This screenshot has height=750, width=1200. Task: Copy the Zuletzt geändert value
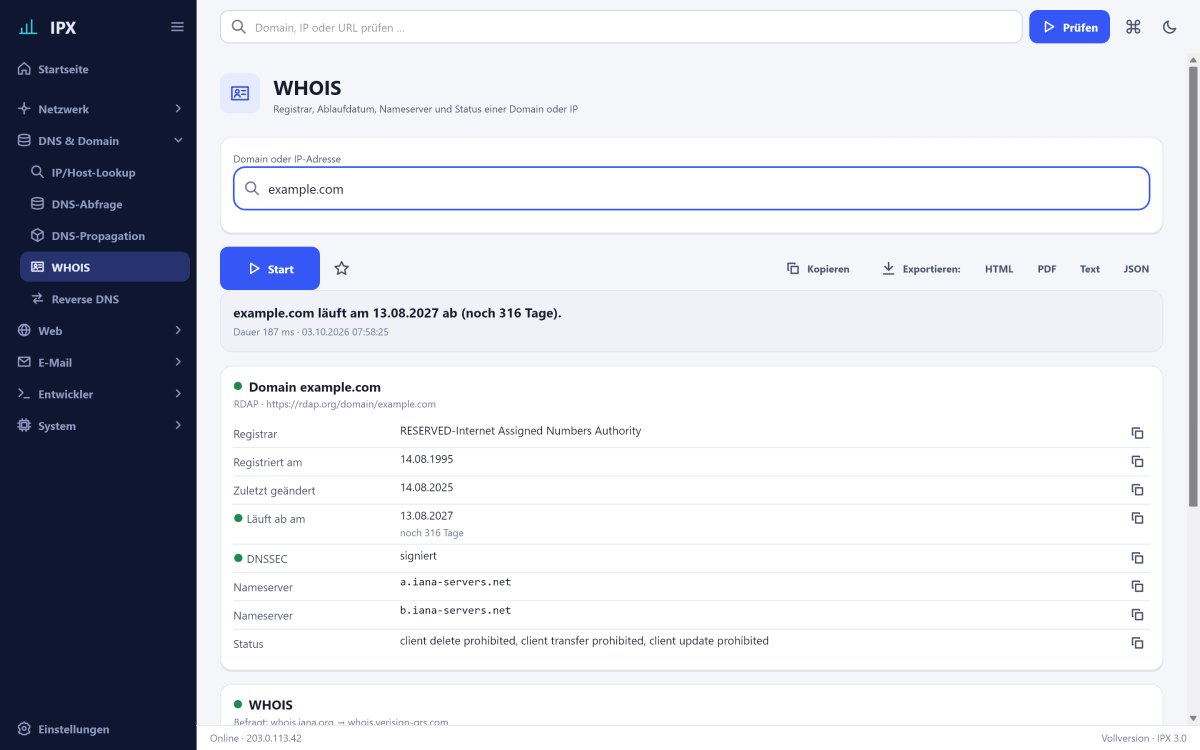click(x=1137, y=489)
